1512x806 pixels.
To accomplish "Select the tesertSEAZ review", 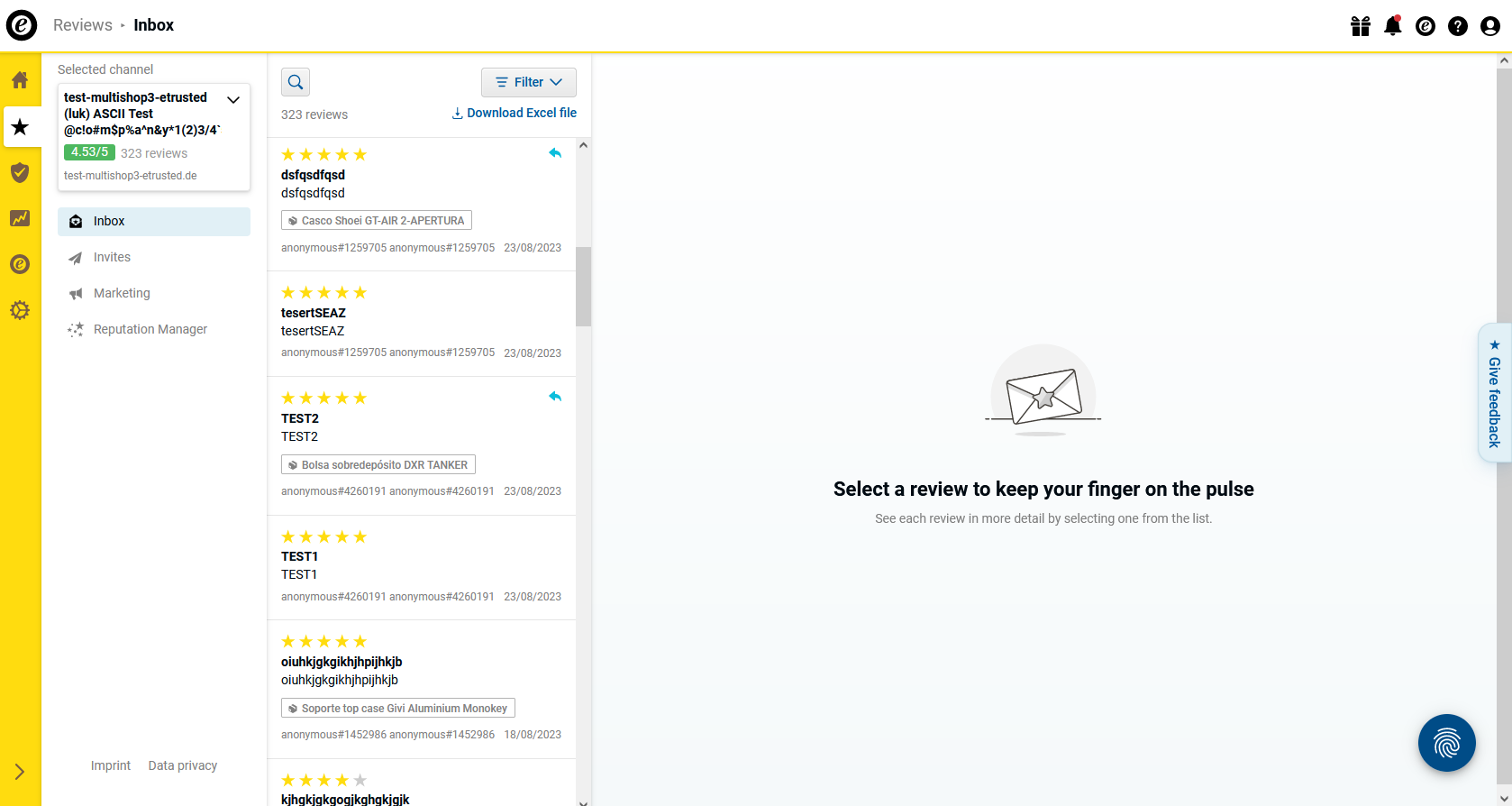I will 422,324.
